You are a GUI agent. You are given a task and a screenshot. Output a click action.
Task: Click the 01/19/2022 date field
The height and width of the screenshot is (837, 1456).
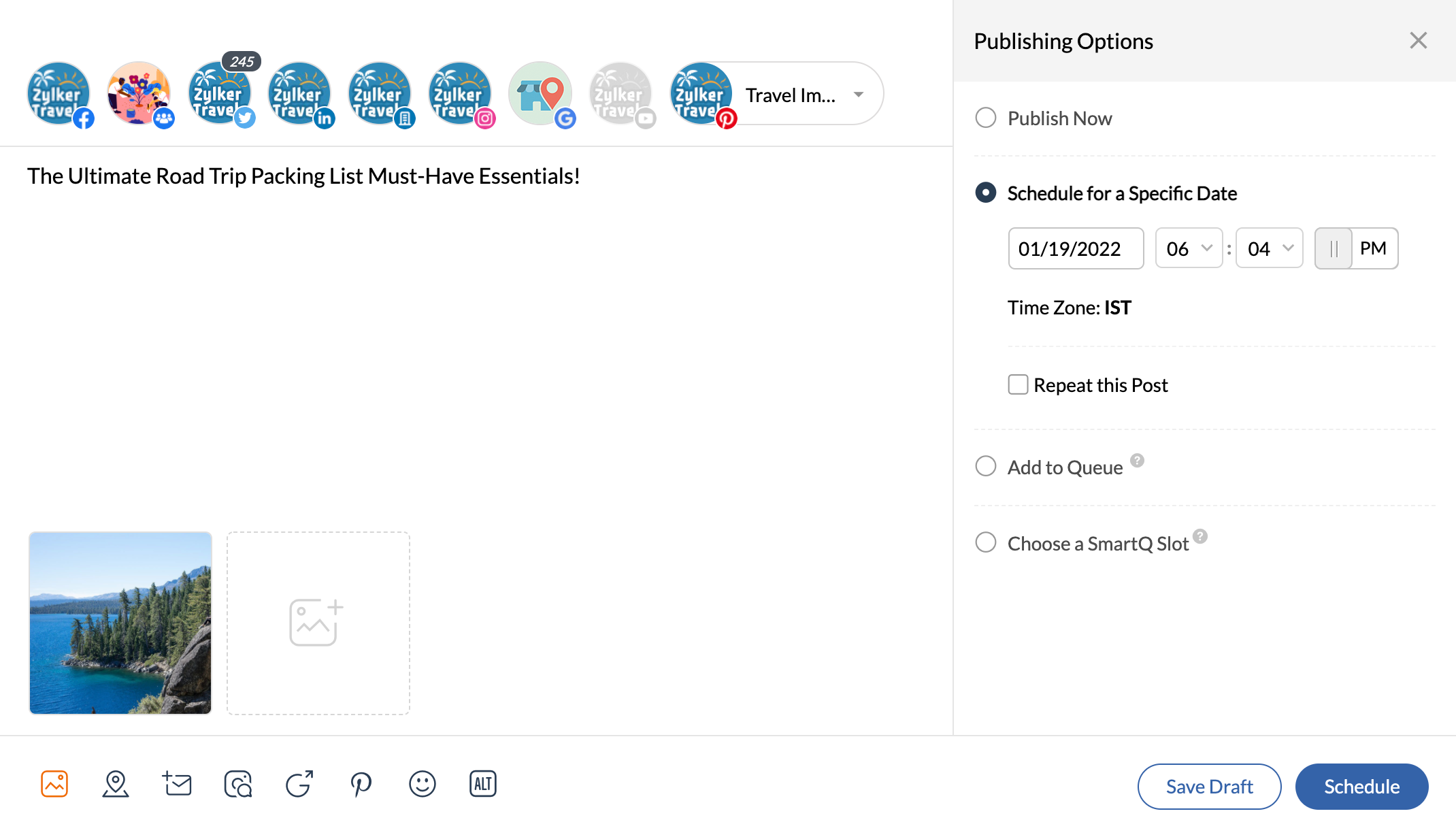point(1076,248)
